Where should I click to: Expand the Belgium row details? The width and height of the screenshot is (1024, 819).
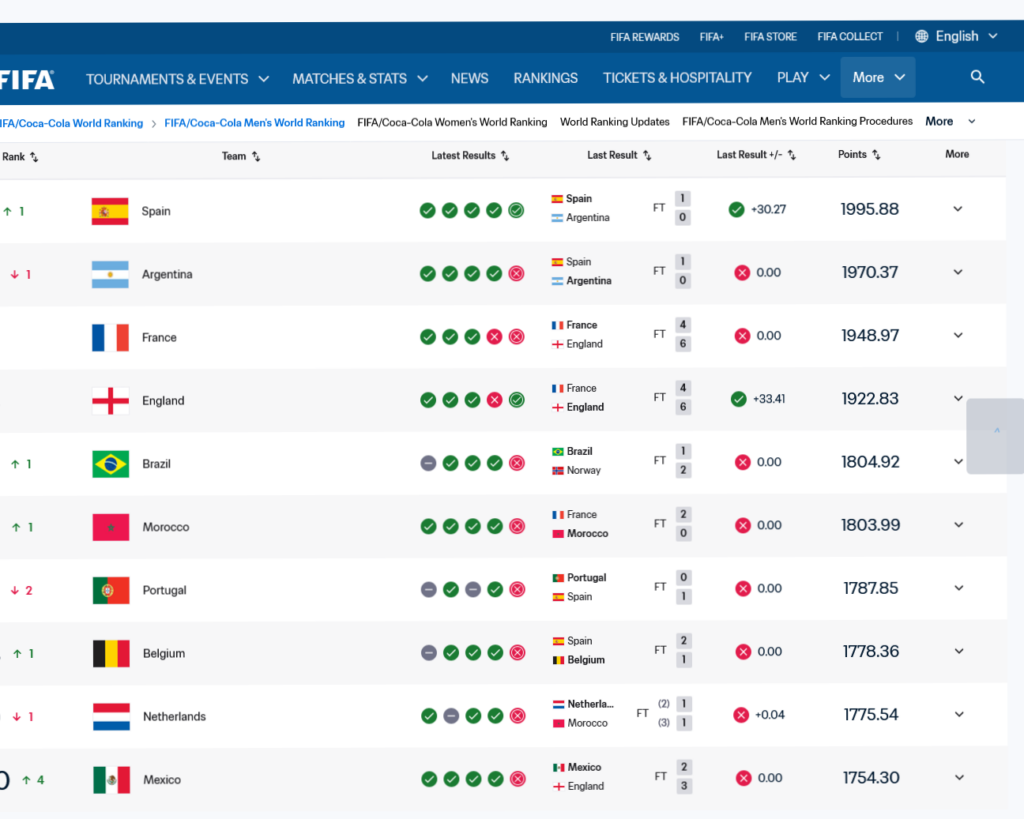959,651
